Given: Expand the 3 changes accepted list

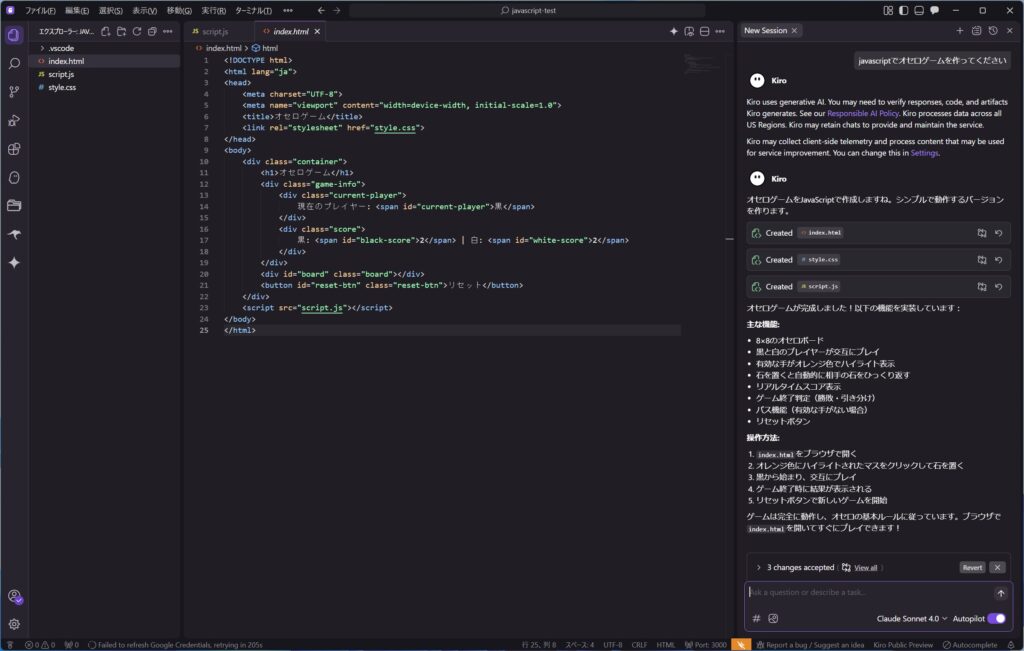Looking at the screenshot, I should (758, 567).
